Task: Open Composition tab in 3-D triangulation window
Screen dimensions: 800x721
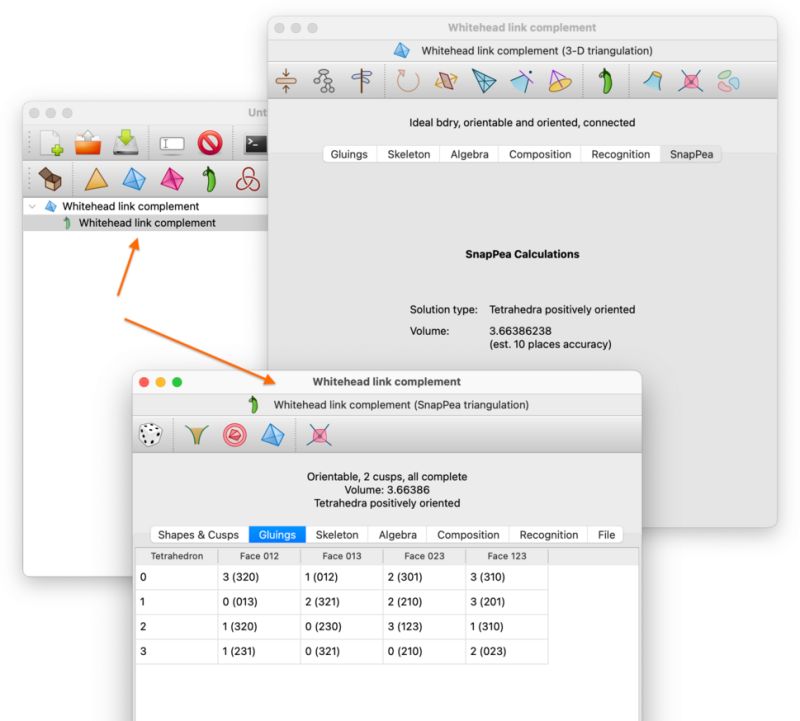Action: click(540, 154)
